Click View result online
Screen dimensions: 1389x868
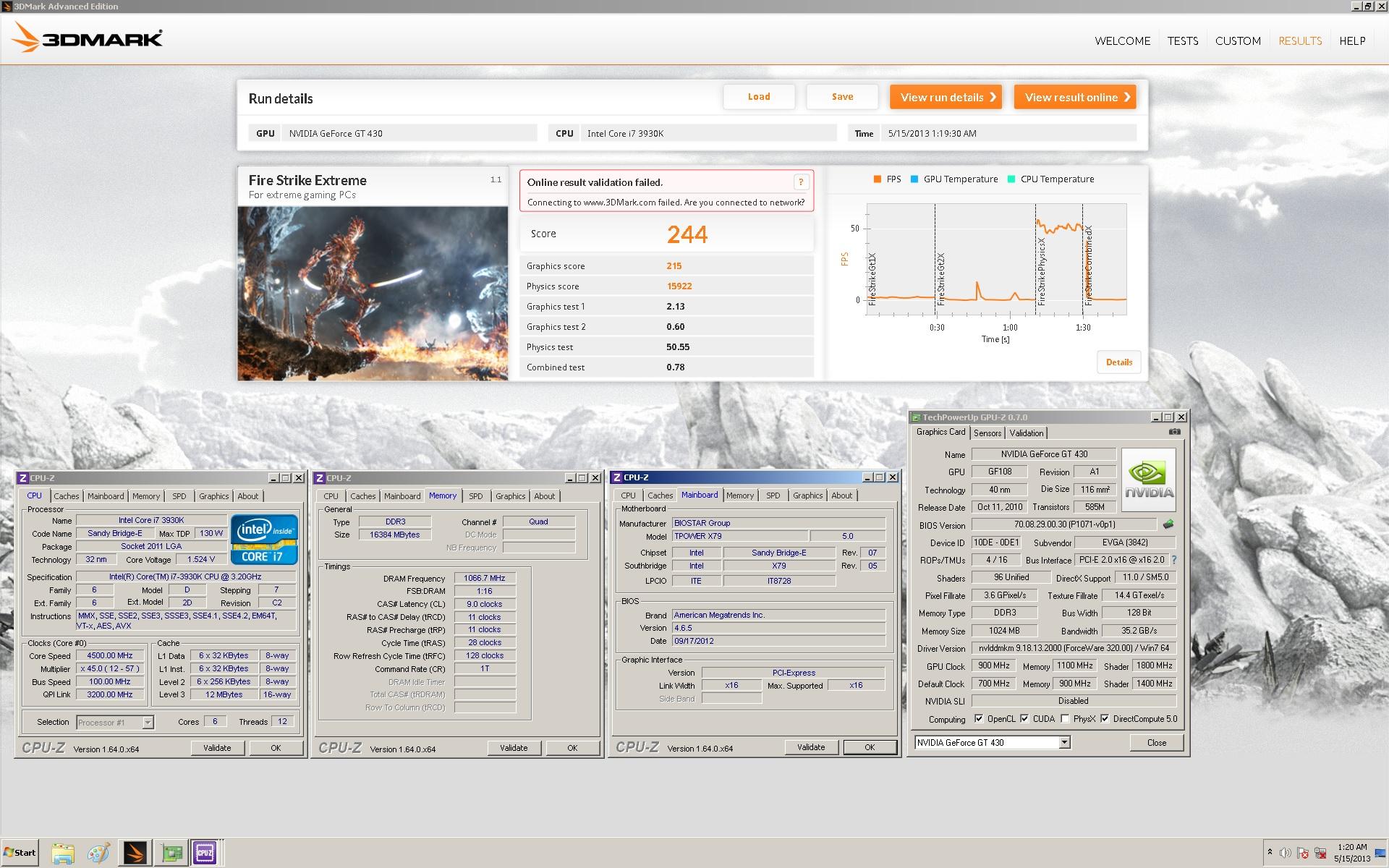click(x=1075, y=97)
